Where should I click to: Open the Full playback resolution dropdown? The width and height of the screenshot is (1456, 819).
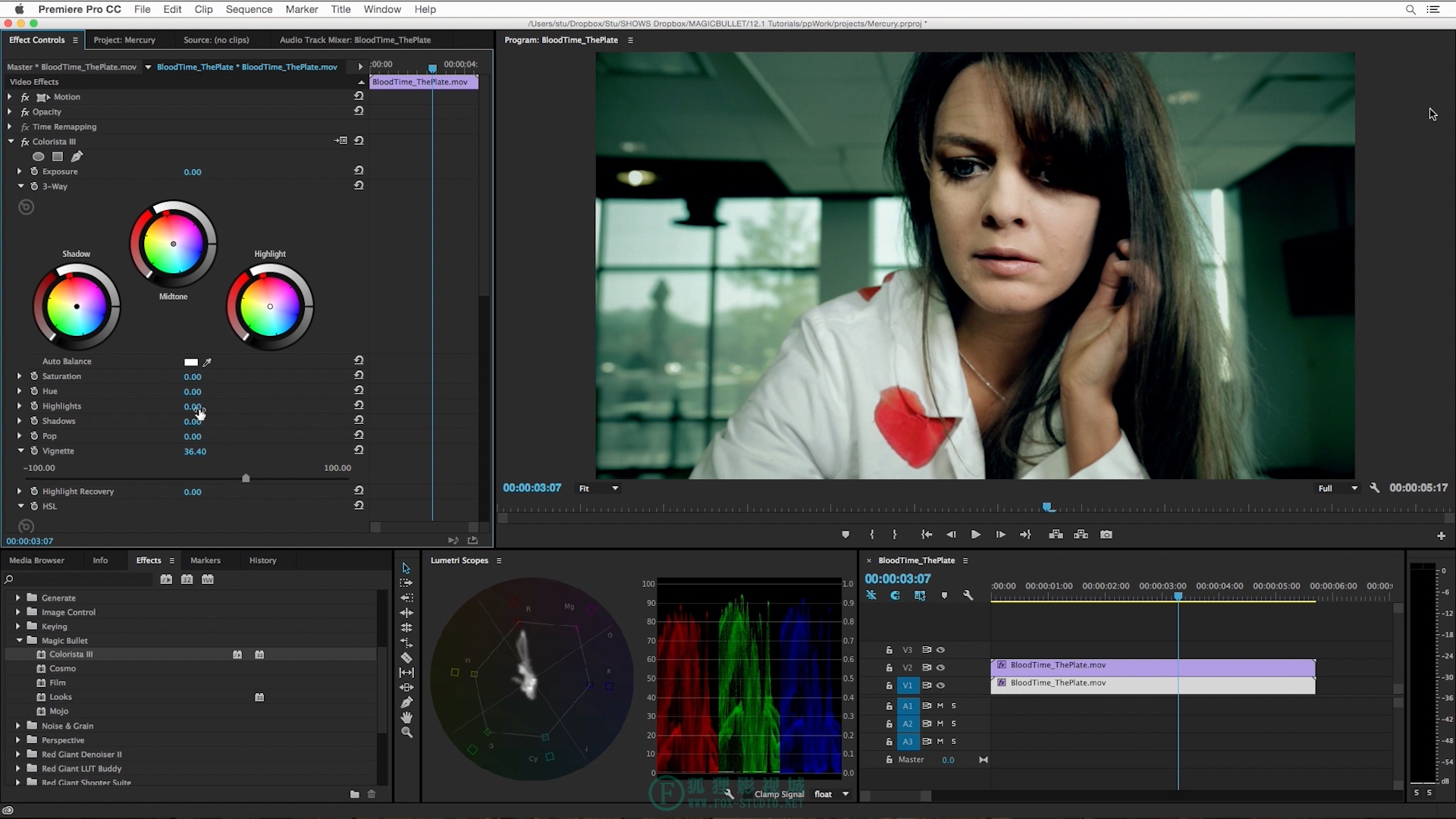(x=1338, y=488)
